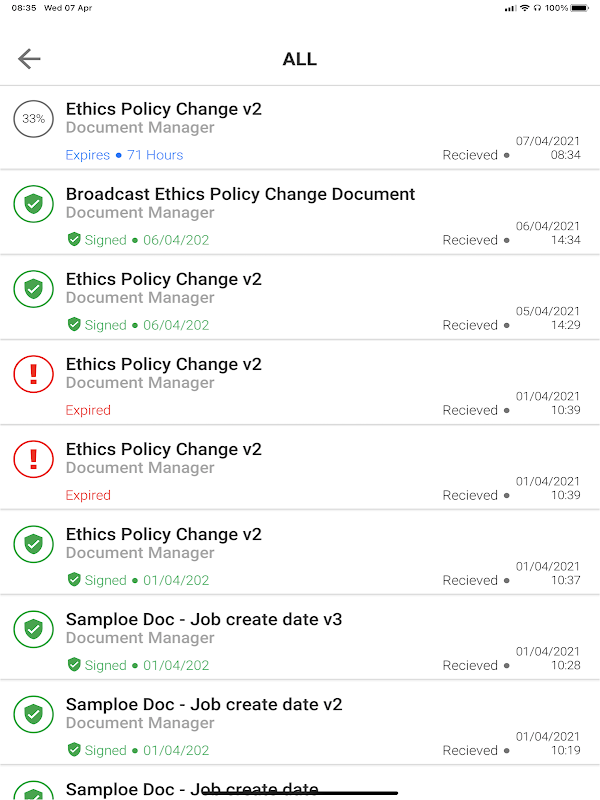Tap signed shield icon for Broadcast Ethics document

(34, 204)
